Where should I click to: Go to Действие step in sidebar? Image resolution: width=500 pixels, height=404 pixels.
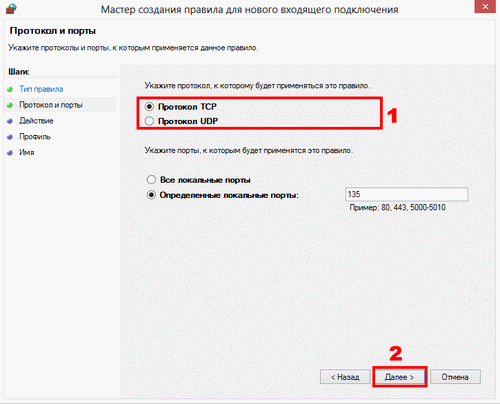[36, 121]
